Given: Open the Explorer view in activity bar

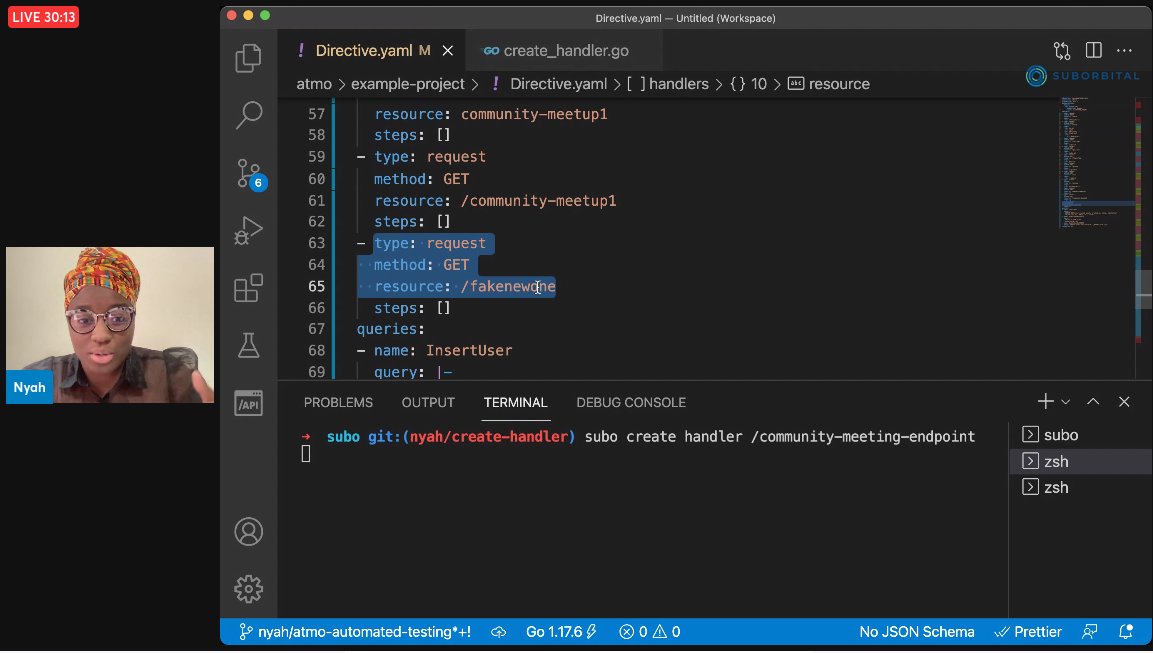Looking at the screenshot, I should 248,59.
